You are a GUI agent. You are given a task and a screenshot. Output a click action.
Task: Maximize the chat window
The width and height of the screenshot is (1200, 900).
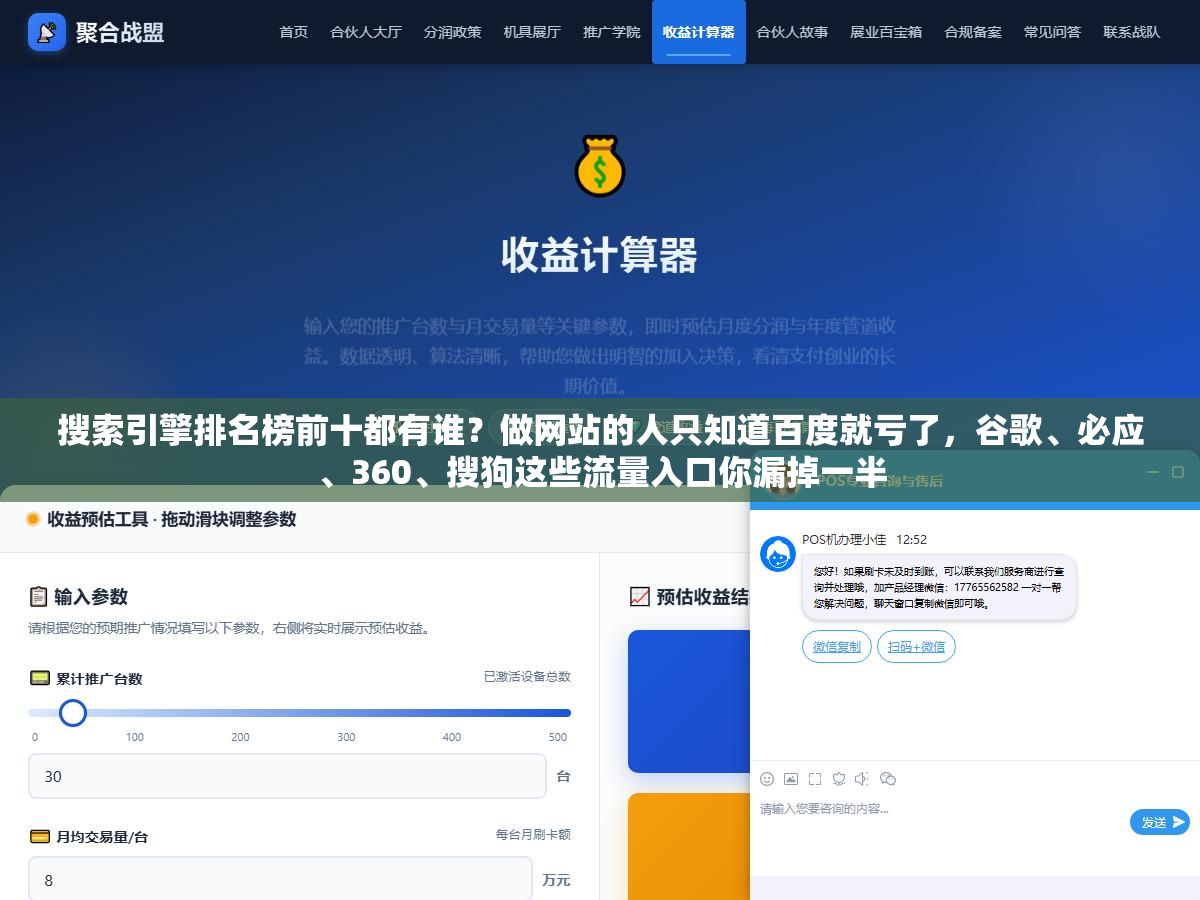1178,472
